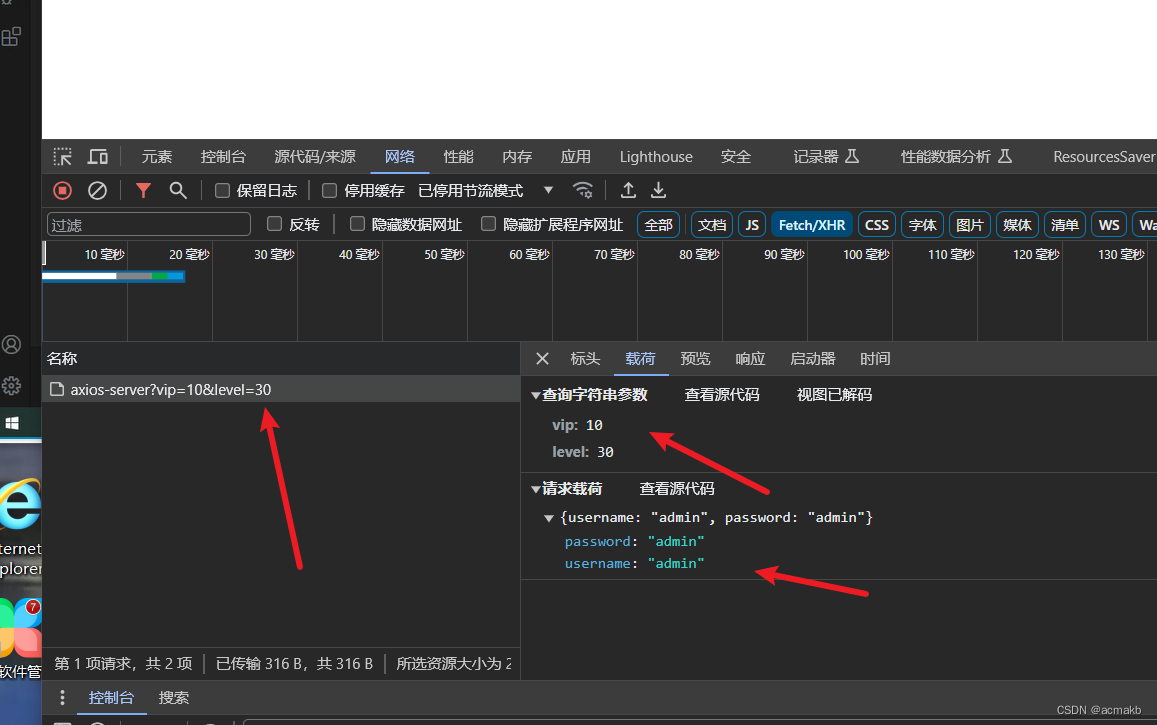Switch to the Elements tab (元素)
The image size is (1157, 725).
[156, 156]
